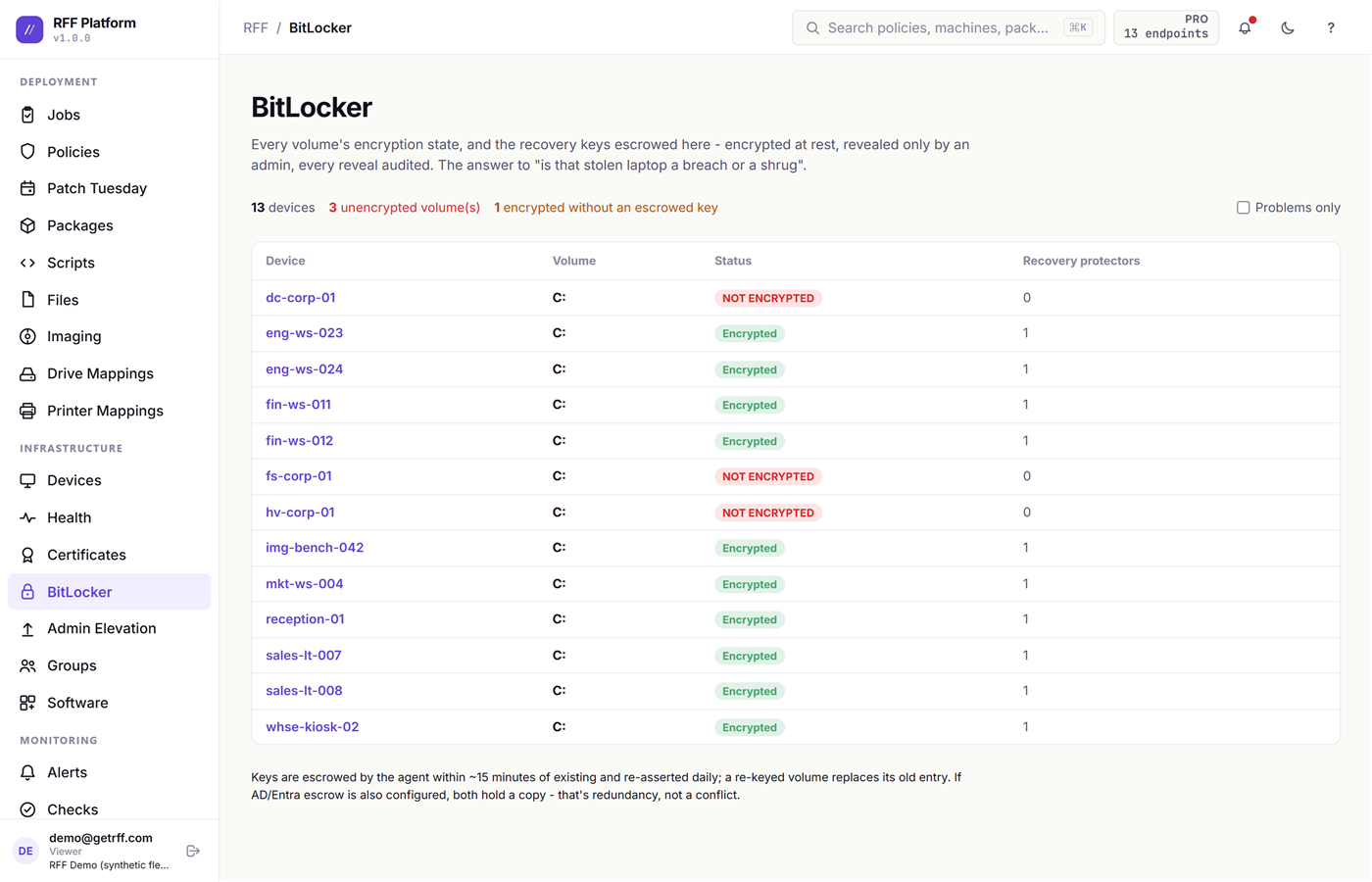Click NOT ENCRYPTED status for hv-corp-01
This screenshot has height=882, width=1372.
point(768,513)
